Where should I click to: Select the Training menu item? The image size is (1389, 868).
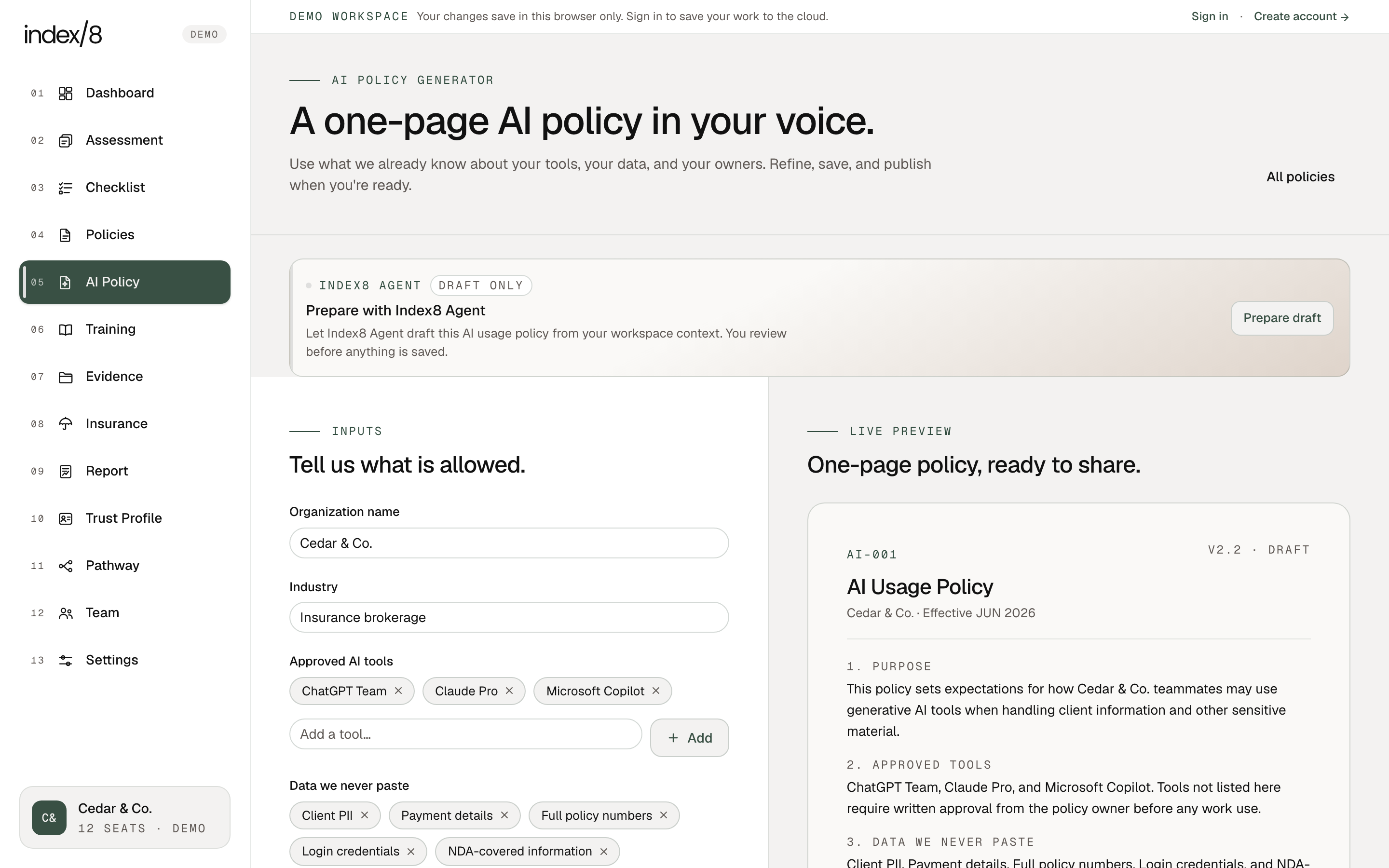click(x=124, y=329)
